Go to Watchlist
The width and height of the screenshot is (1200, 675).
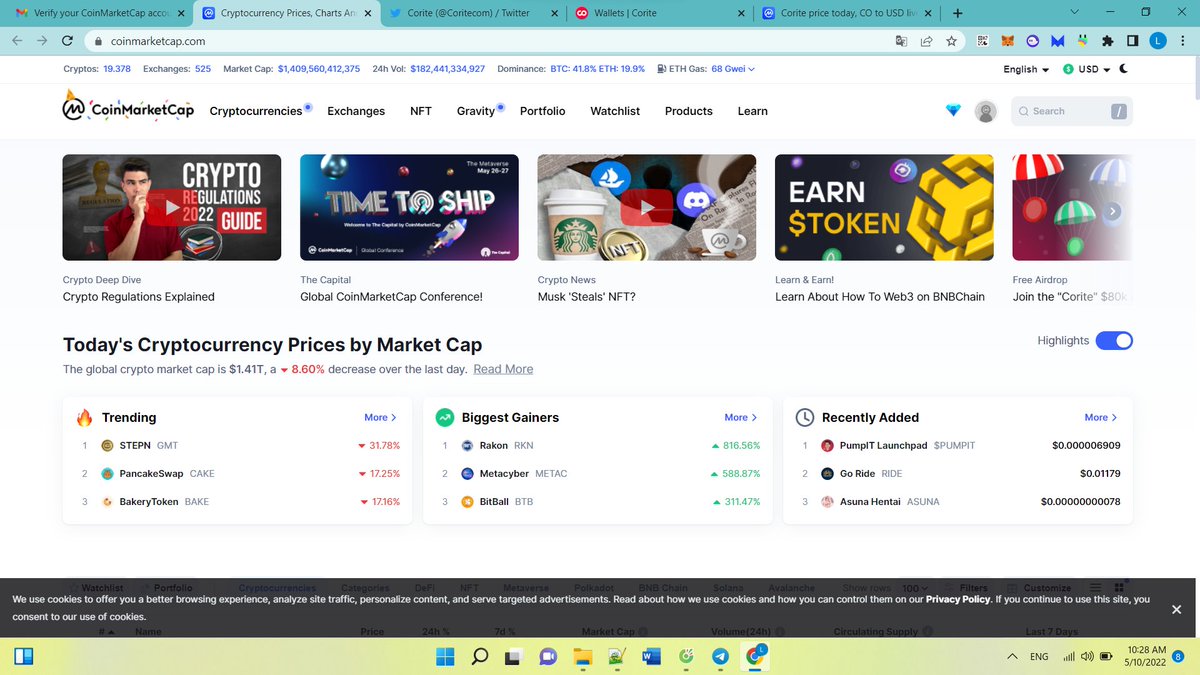615,111
